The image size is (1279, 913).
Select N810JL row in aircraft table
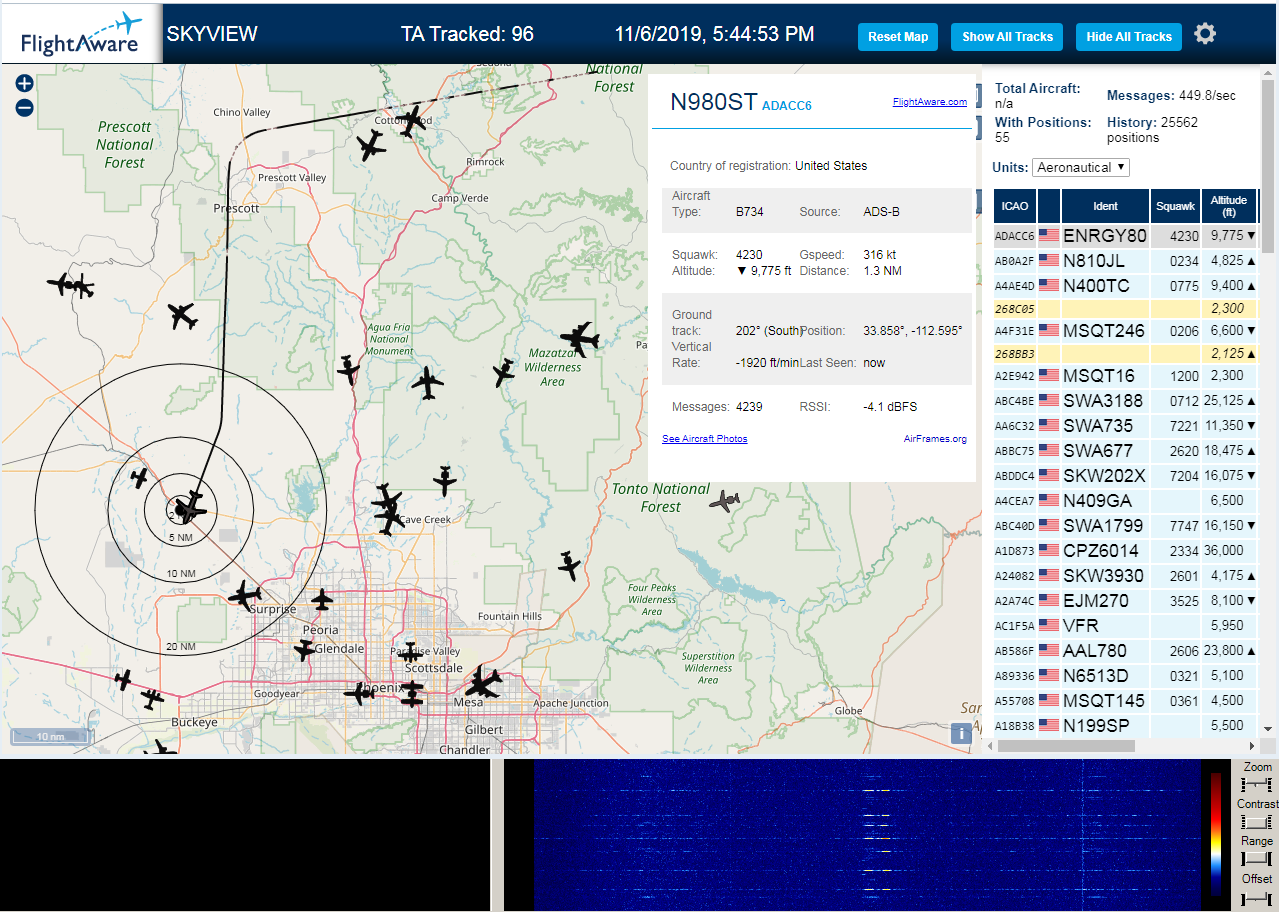1125,261
